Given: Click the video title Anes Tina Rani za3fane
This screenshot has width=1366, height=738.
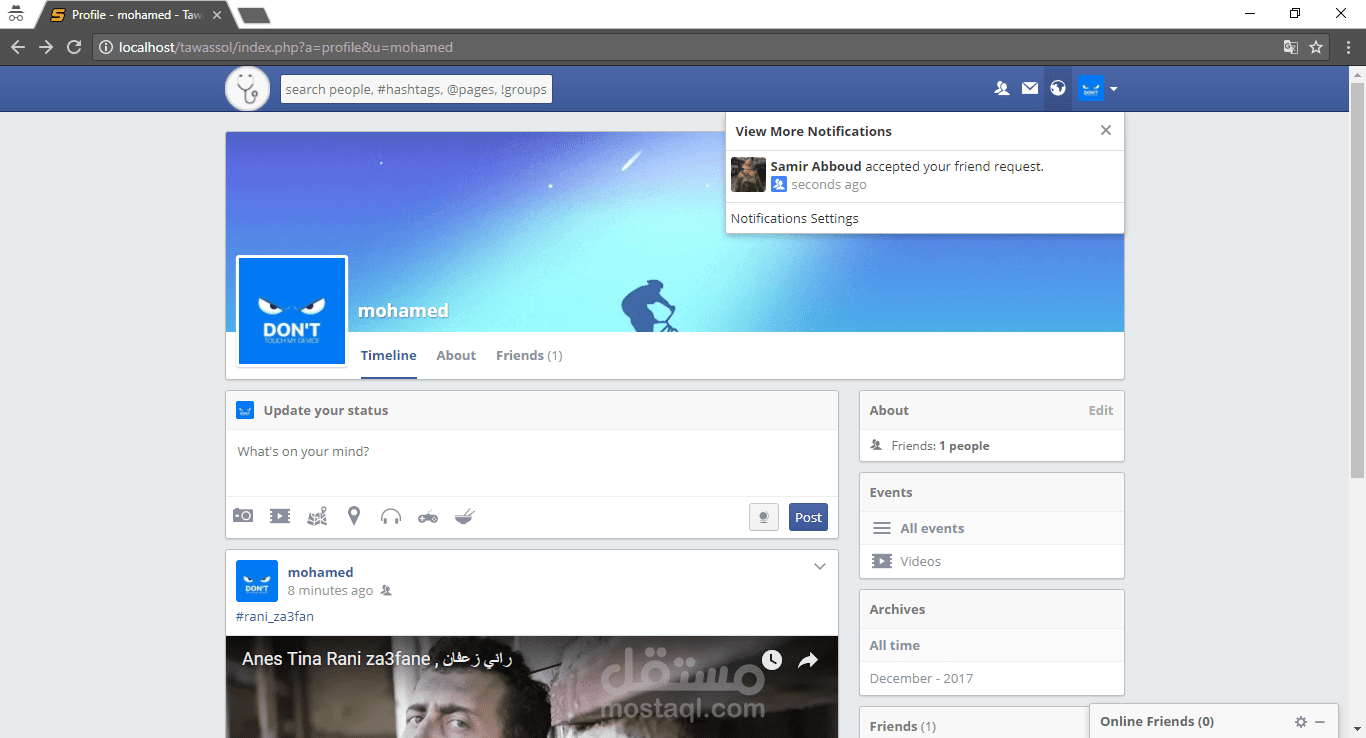Looking at the screenshot, I should tap(377, 659).
